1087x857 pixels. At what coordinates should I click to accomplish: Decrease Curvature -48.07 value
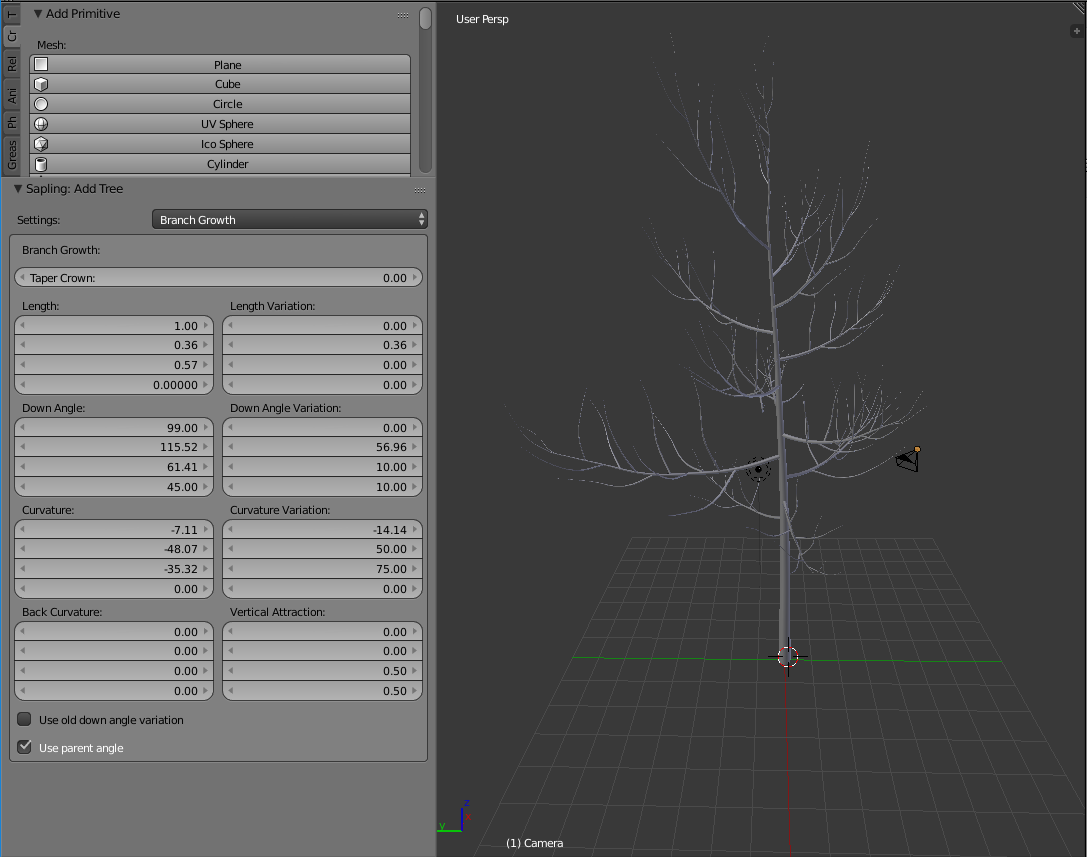click(22, 548)
